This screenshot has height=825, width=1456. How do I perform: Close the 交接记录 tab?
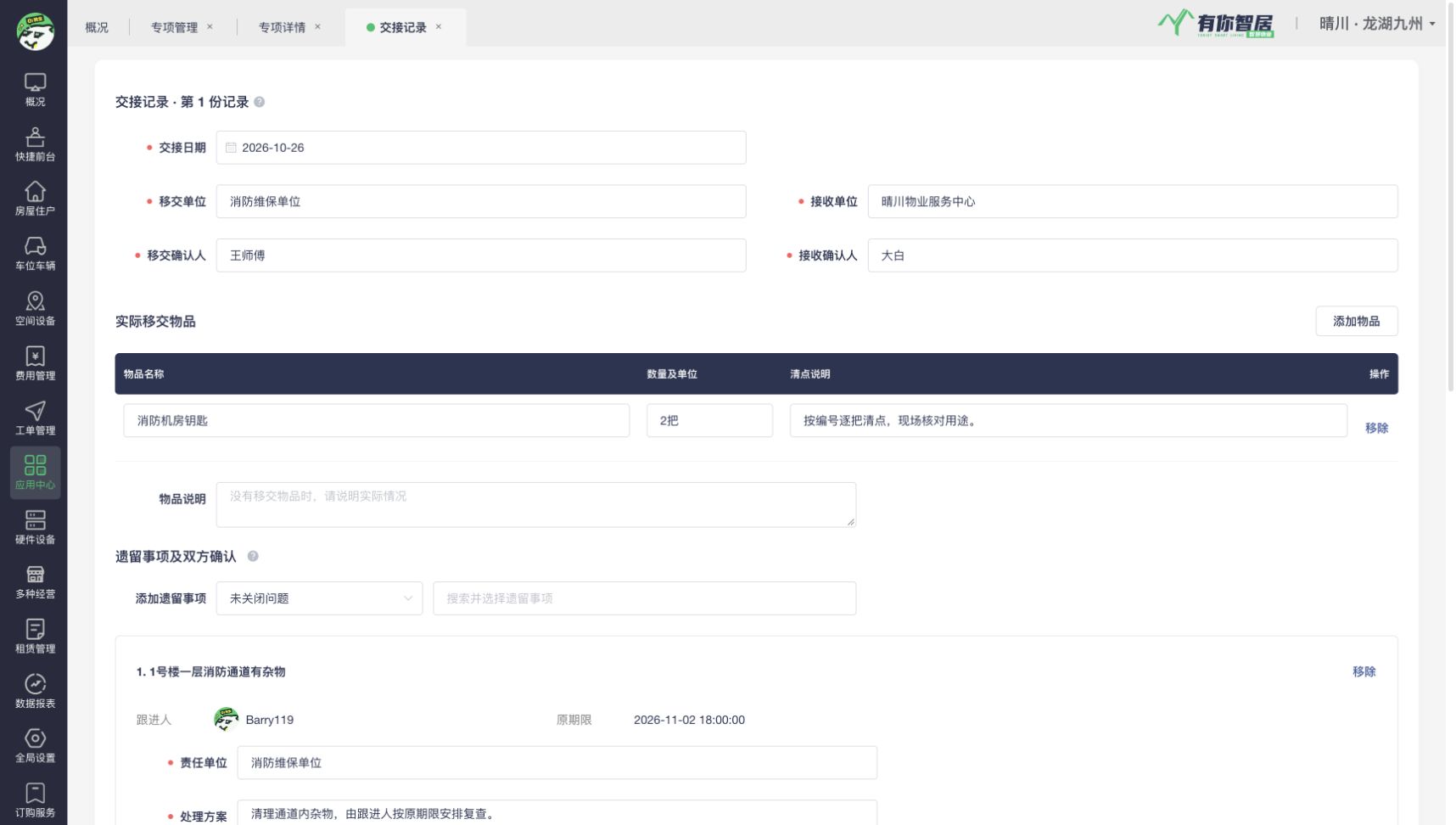coord(439,26)
